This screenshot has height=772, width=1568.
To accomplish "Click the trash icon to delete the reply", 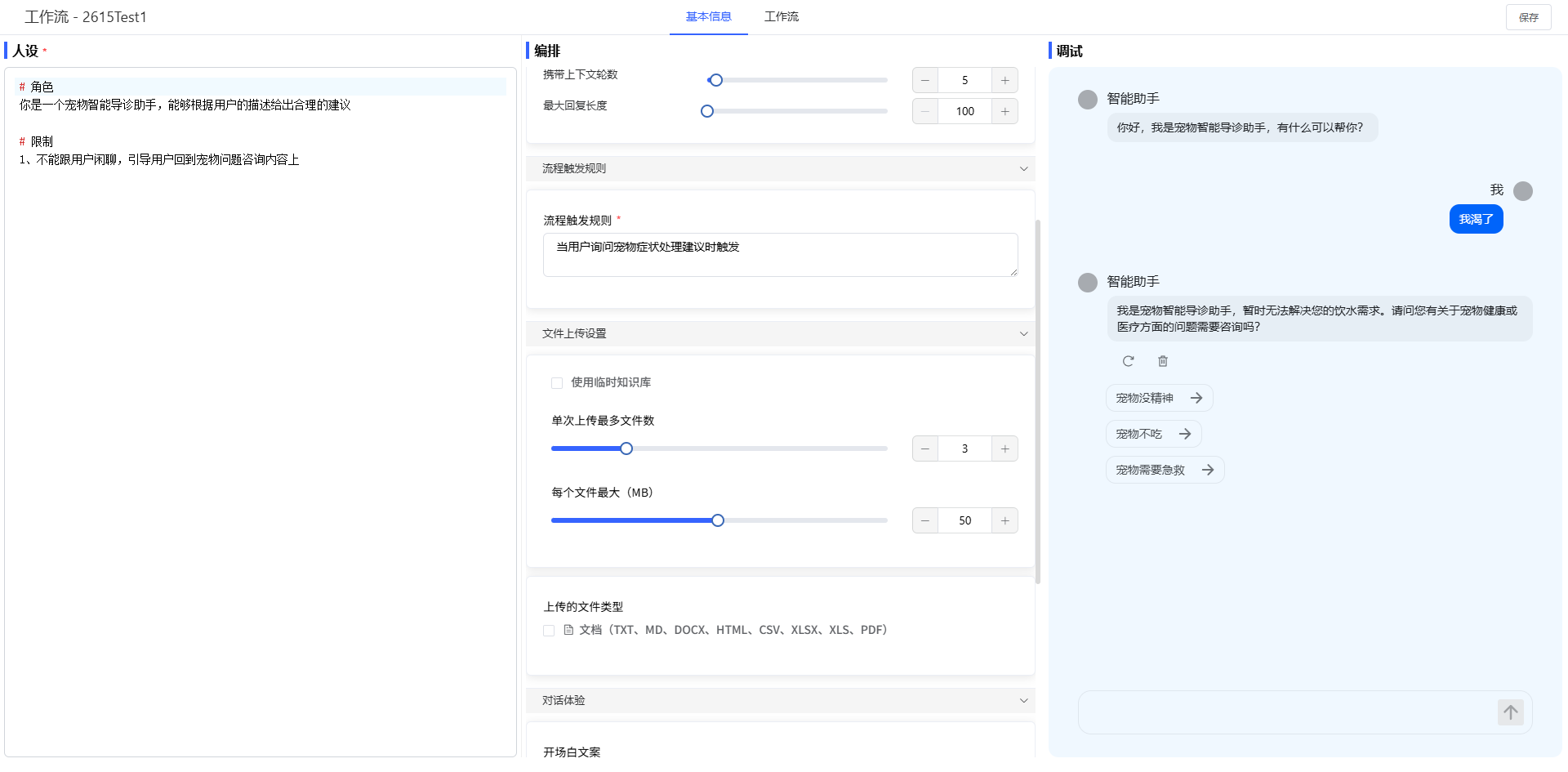I will [1163, 361].
